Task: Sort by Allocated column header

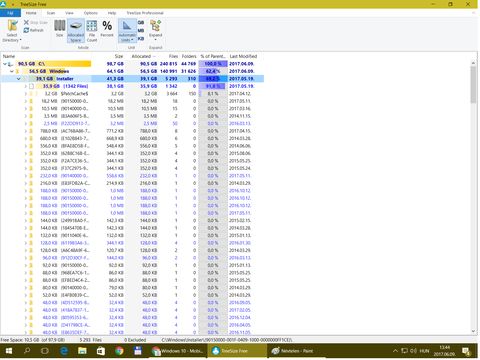Action: [x=141, y=56]
